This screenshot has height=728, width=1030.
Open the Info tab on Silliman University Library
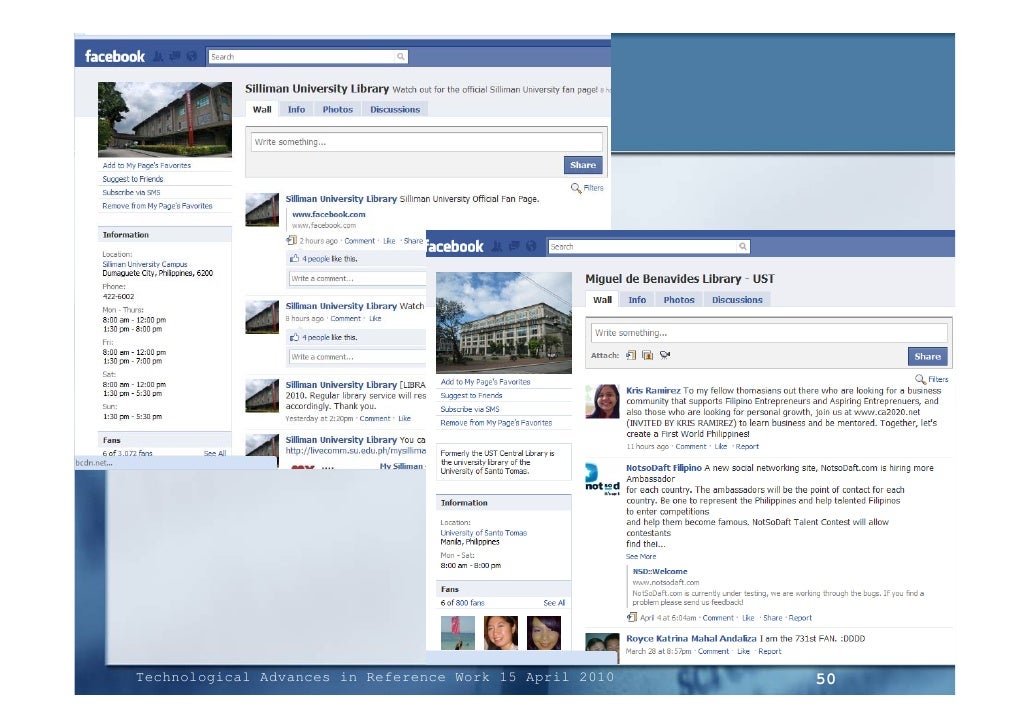[x=296, y=110]
